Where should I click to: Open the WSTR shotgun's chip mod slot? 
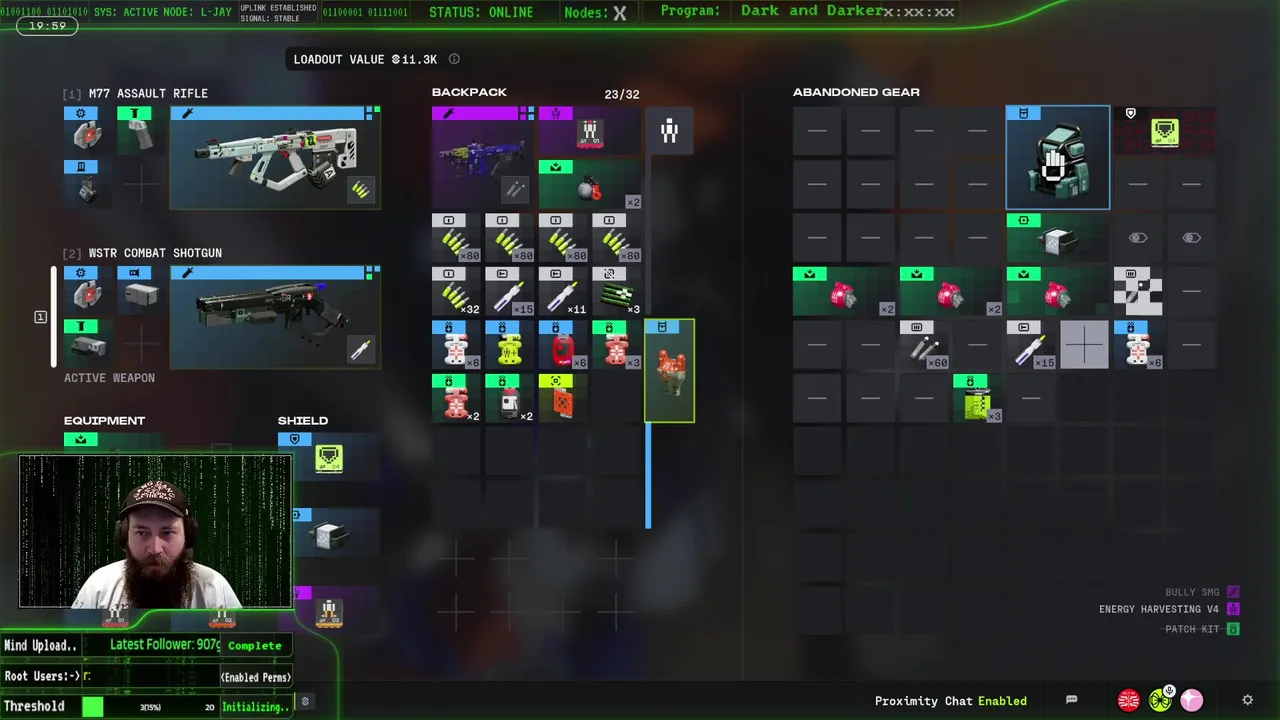(88, 290)
